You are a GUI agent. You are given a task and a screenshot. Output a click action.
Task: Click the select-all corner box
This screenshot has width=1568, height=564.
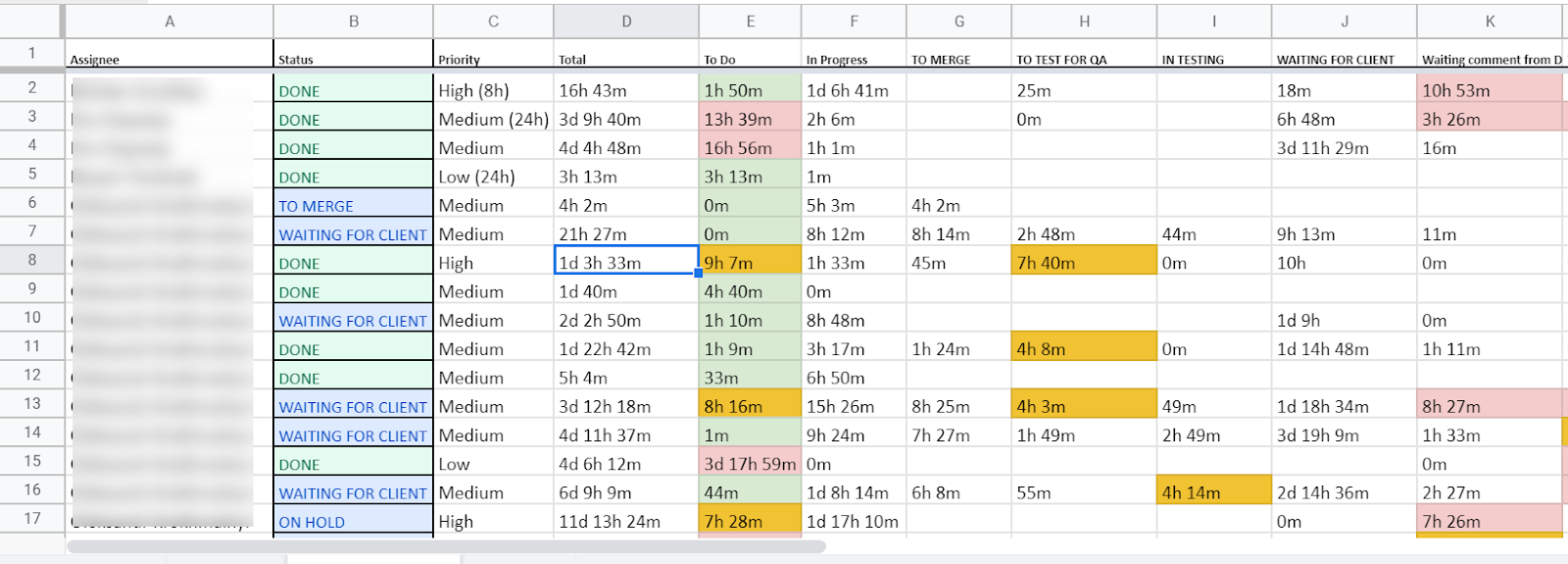click(x=31, y=21)
